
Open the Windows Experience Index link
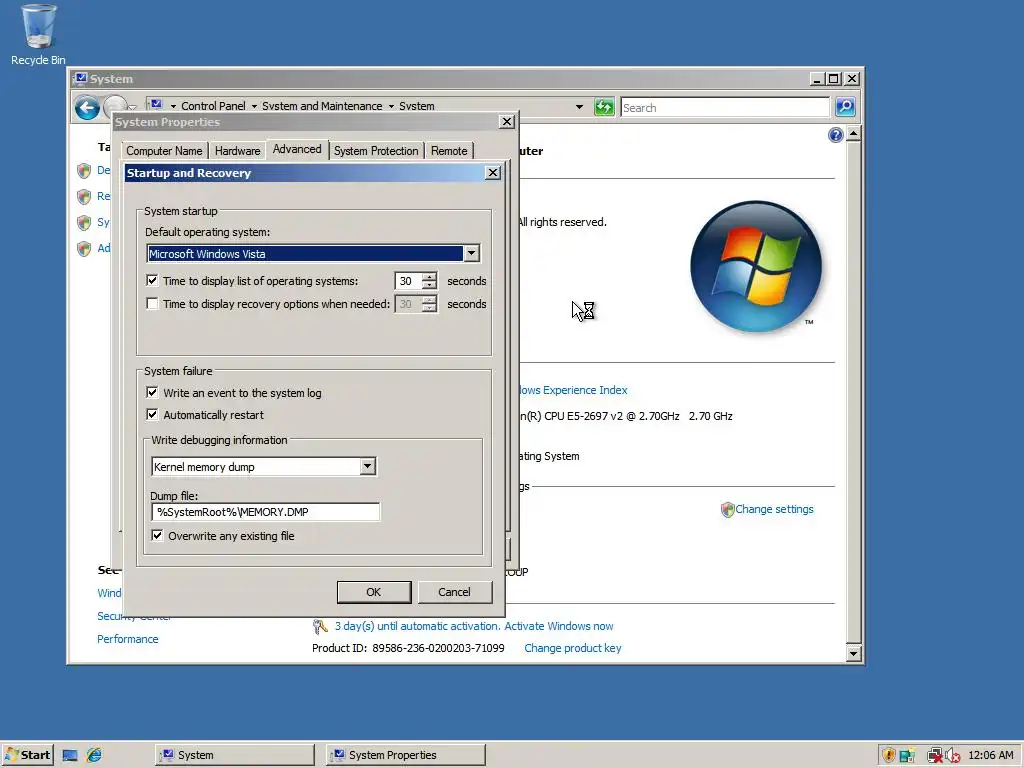click(573, 390)
